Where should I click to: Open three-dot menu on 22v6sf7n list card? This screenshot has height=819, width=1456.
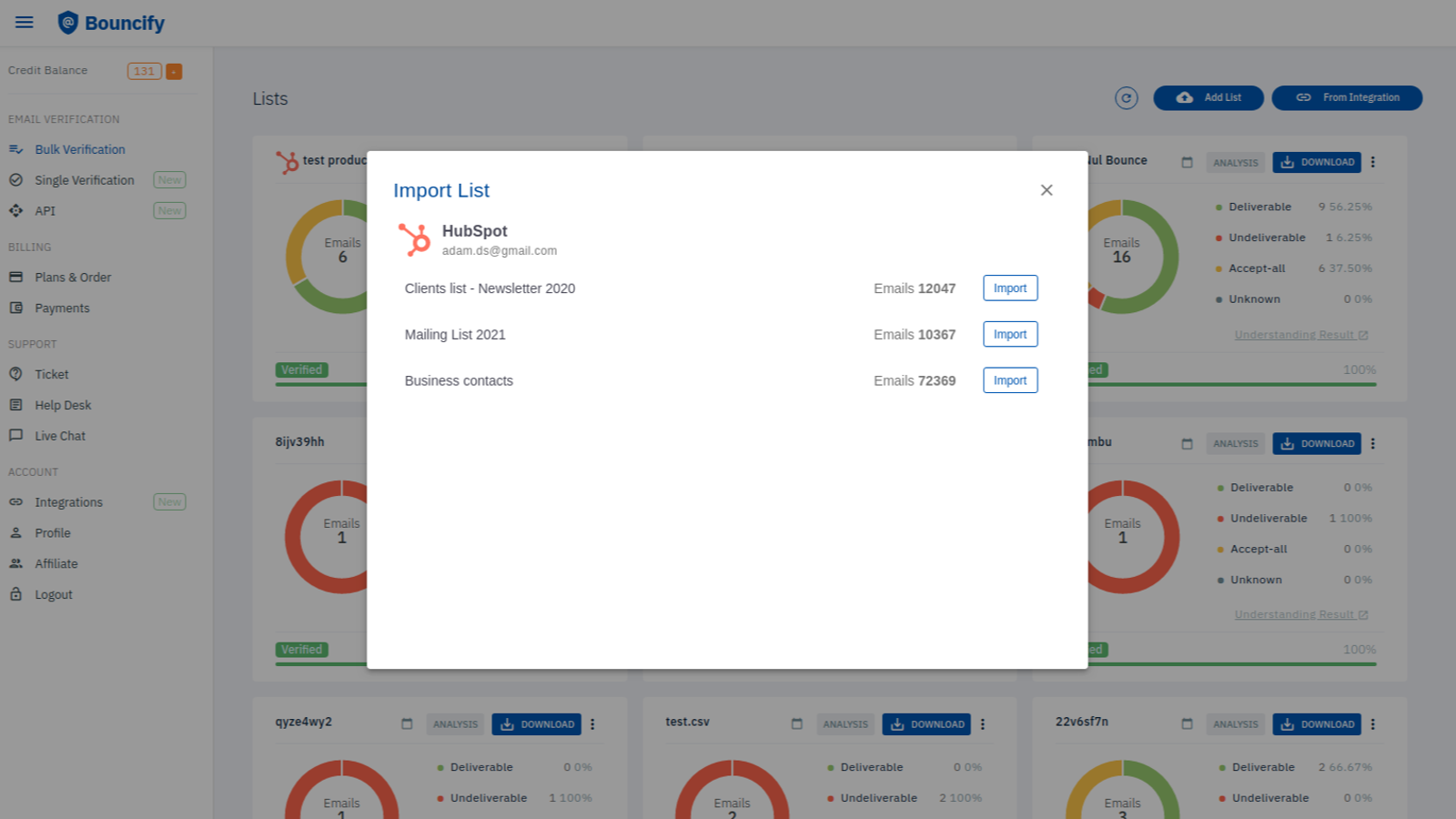(x=1372, y=724)
